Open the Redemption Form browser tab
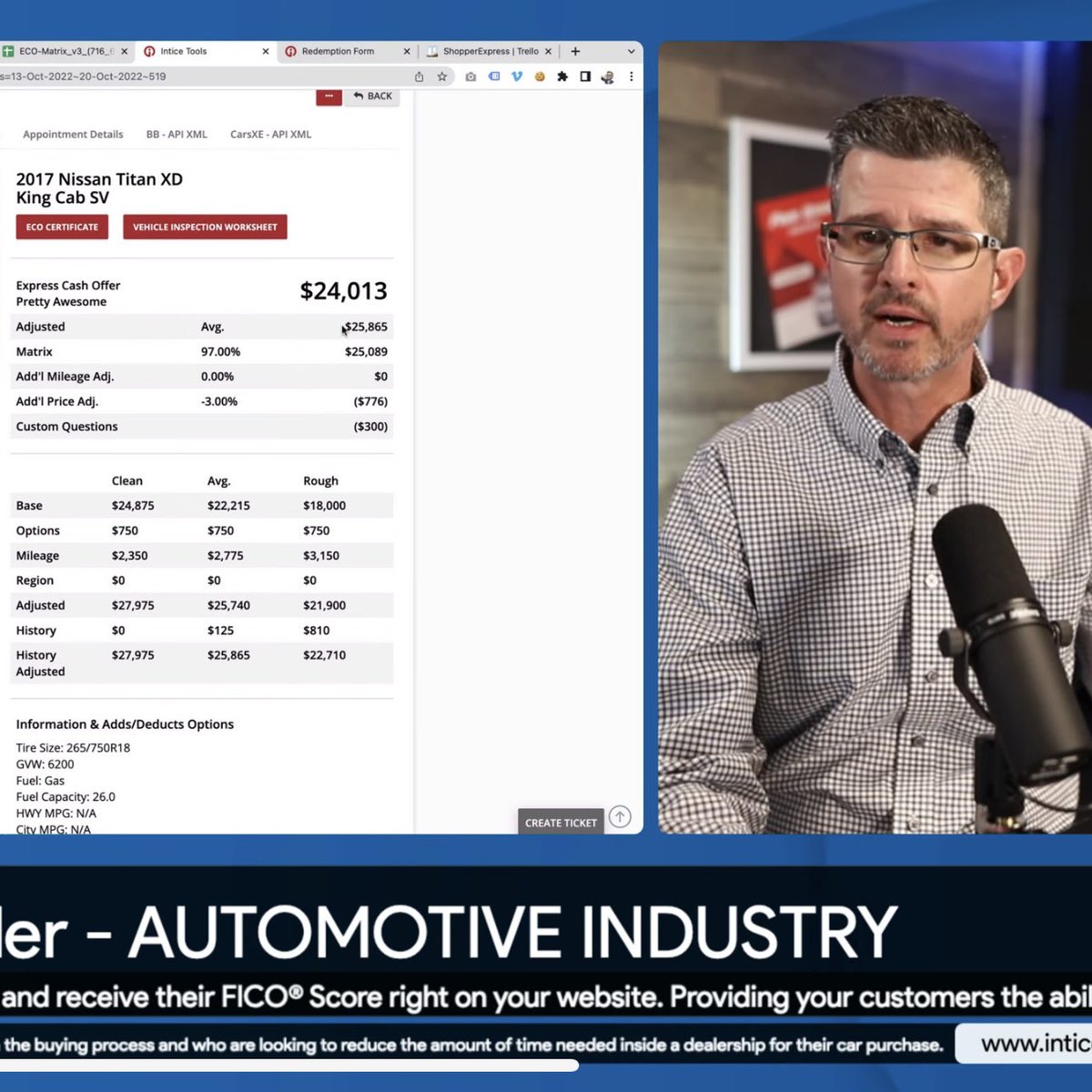1092x1092 pixels. (x=347, y=52)
